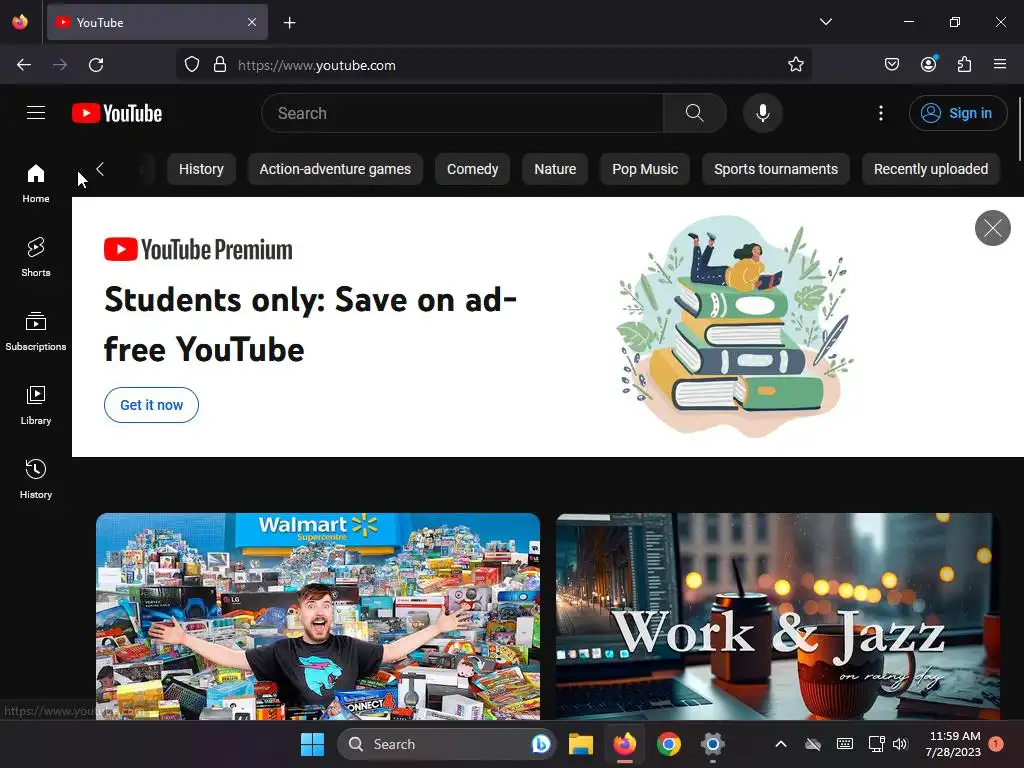The image size is (1024, 768).
Task: Open the list all tabs dropdown
Action: point(825,22)
